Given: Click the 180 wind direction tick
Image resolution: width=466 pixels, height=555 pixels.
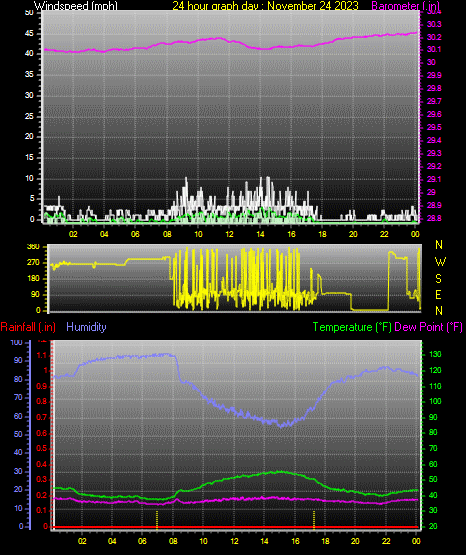Looking at the screenshot, I should click(x=33, y=279).
